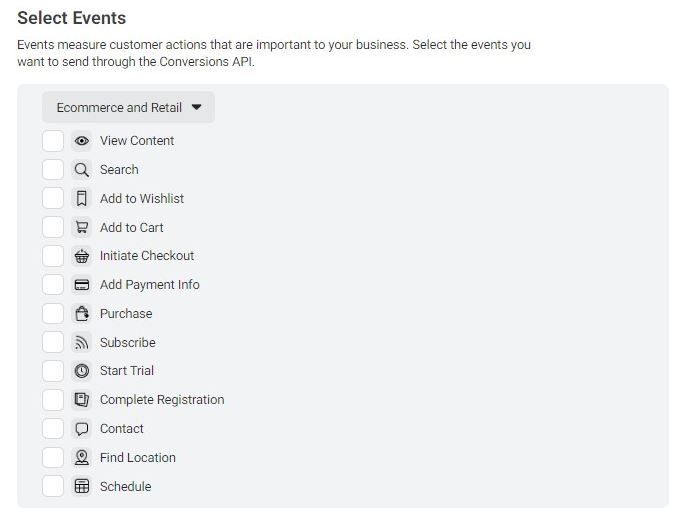687x526 pixels.
Task: Click the magnifying glass Search icon
Action: click(x=81, y=170)
